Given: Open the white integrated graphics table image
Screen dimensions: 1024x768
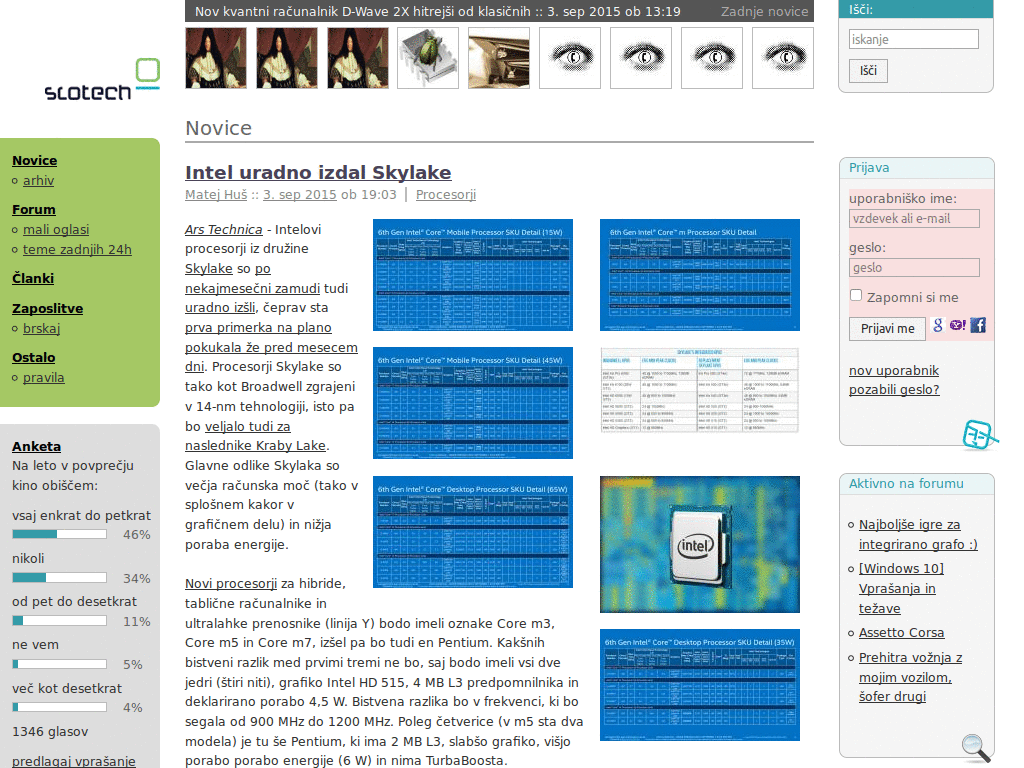Looking at the screenshot, I should click(699, 391).
